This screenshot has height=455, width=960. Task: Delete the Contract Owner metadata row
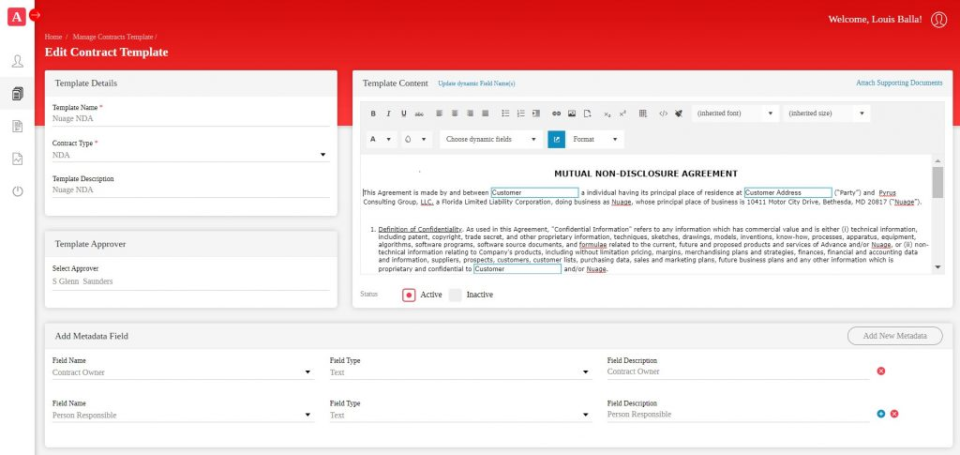point(881,371)
